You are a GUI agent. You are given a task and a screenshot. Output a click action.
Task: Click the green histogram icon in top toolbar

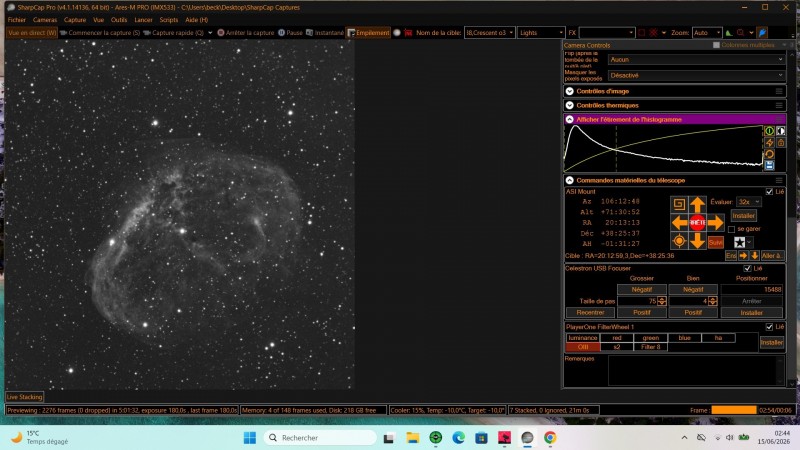coord(729,33)
